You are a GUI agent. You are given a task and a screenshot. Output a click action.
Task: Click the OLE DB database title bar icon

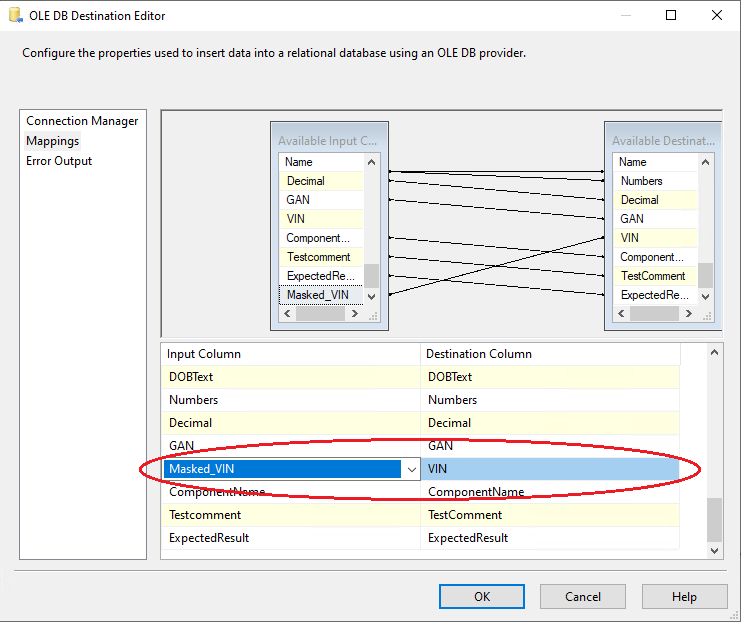tap(14, 15)
